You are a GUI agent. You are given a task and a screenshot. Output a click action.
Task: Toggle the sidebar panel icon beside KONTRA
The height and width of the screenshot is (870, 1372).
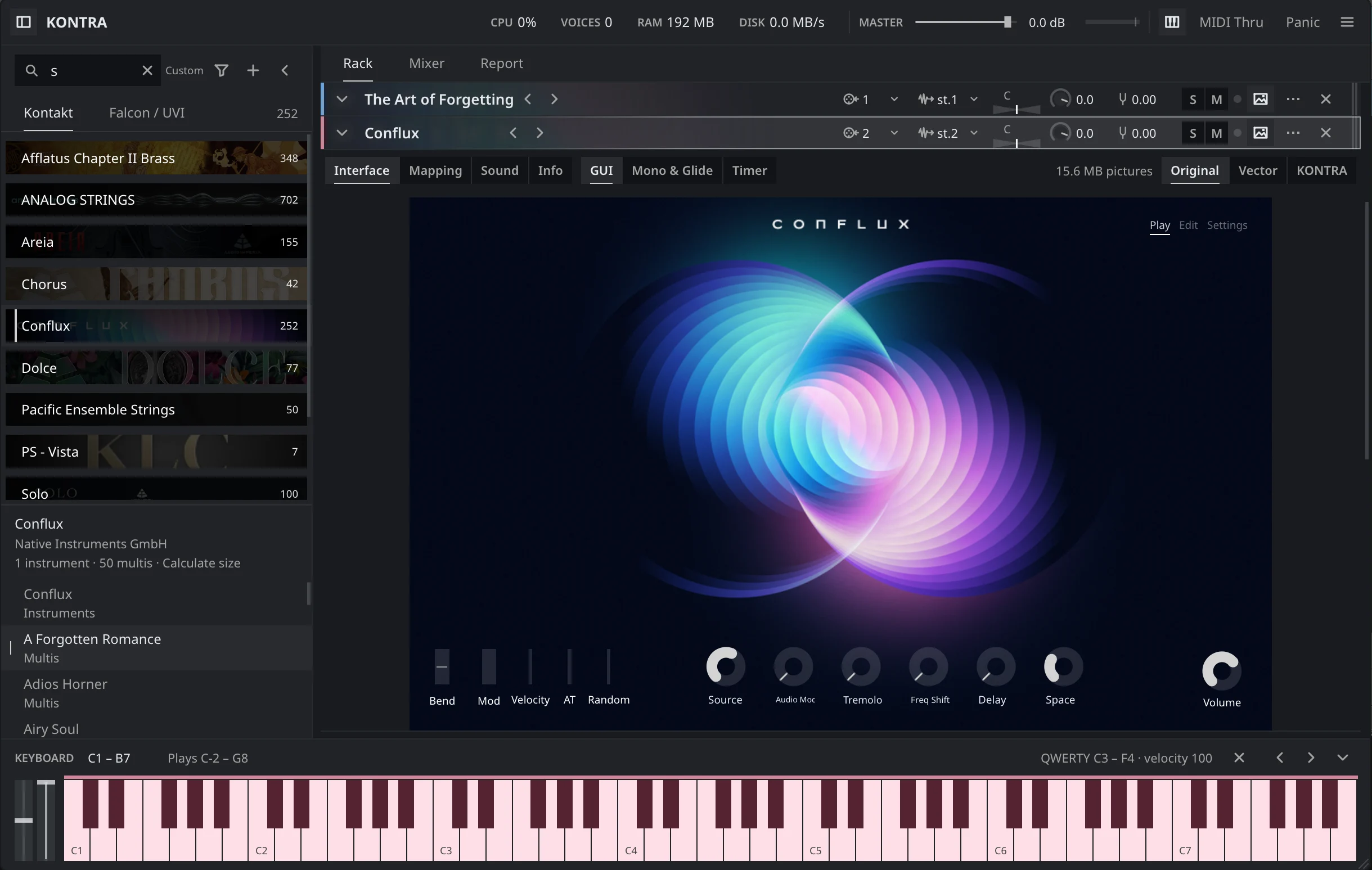click(24, 22)
